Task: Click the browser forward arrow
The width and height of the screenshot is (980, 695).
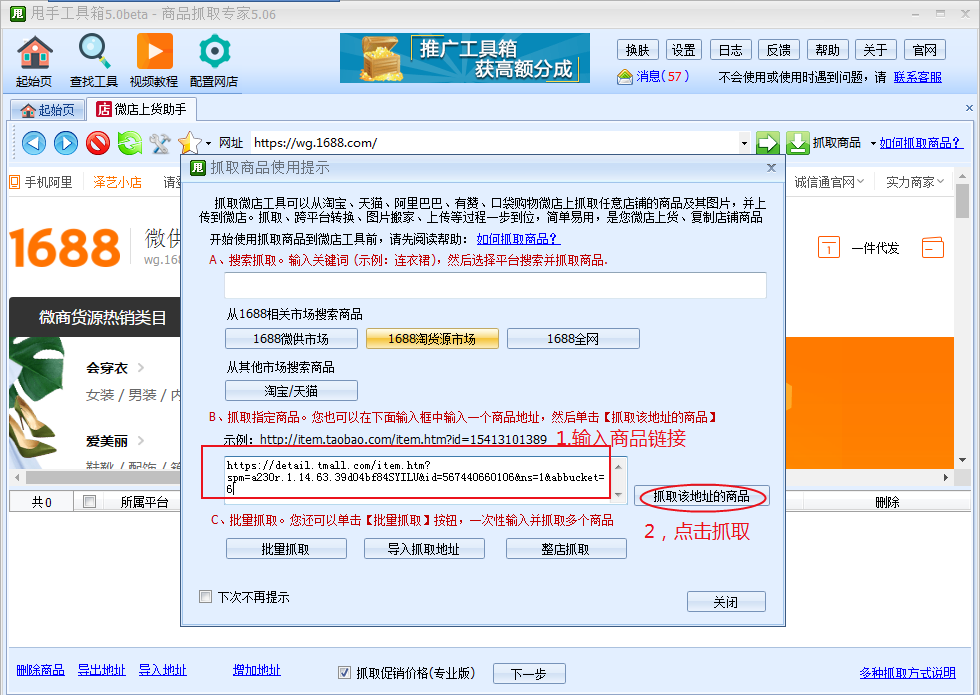Action: click(x=66, y=143)
